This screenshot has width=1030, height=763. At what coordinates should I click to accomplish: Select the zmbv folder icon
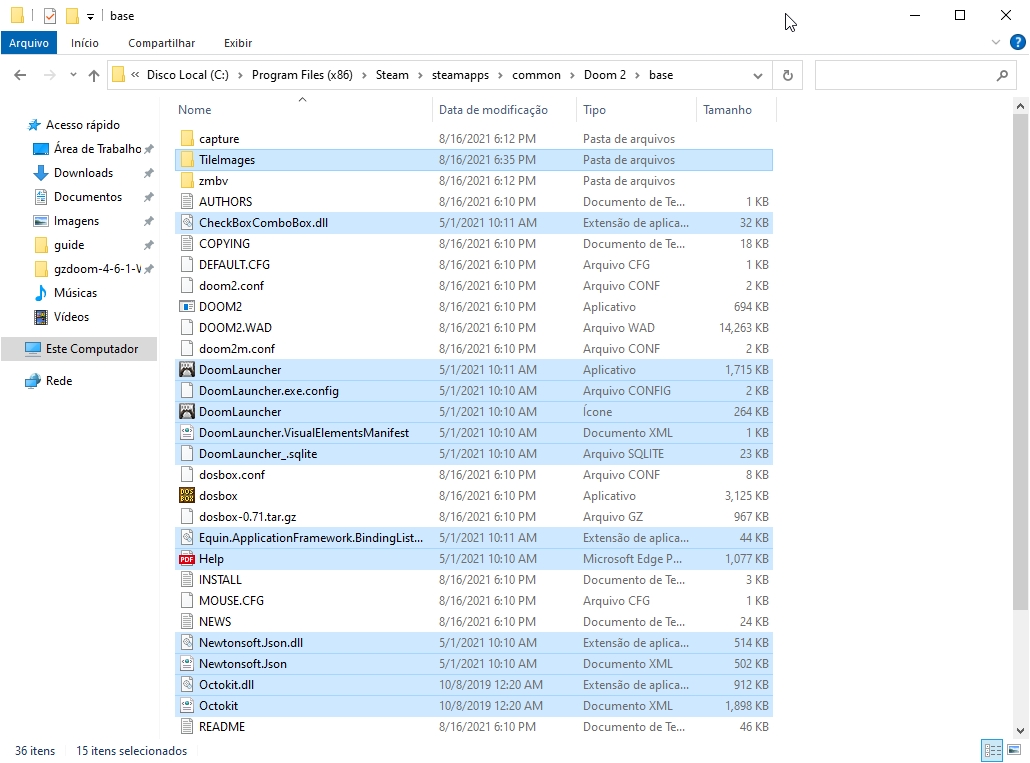pyautogui.click(x=187, y=181)
